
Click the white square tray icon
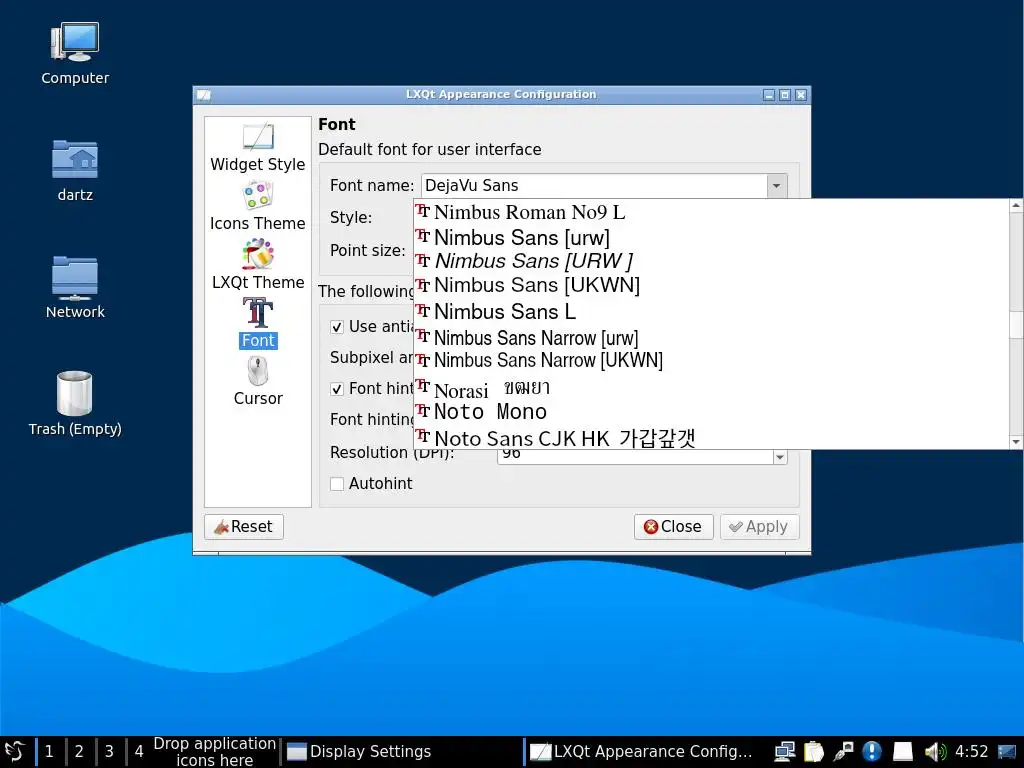903,752
